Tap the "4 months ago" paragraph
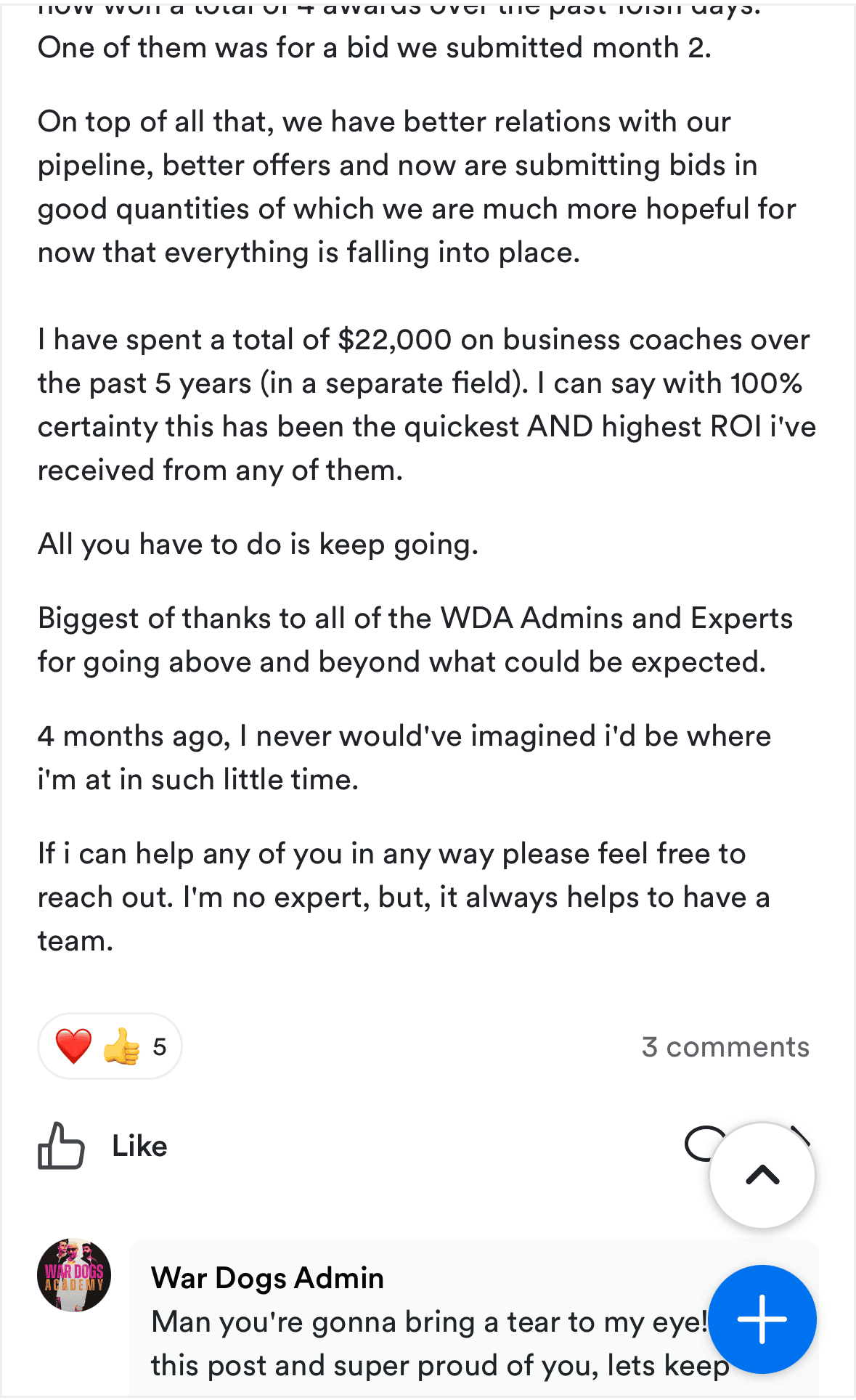The width and height of the screenshot is (856, 1400). (x=404, y=757)
